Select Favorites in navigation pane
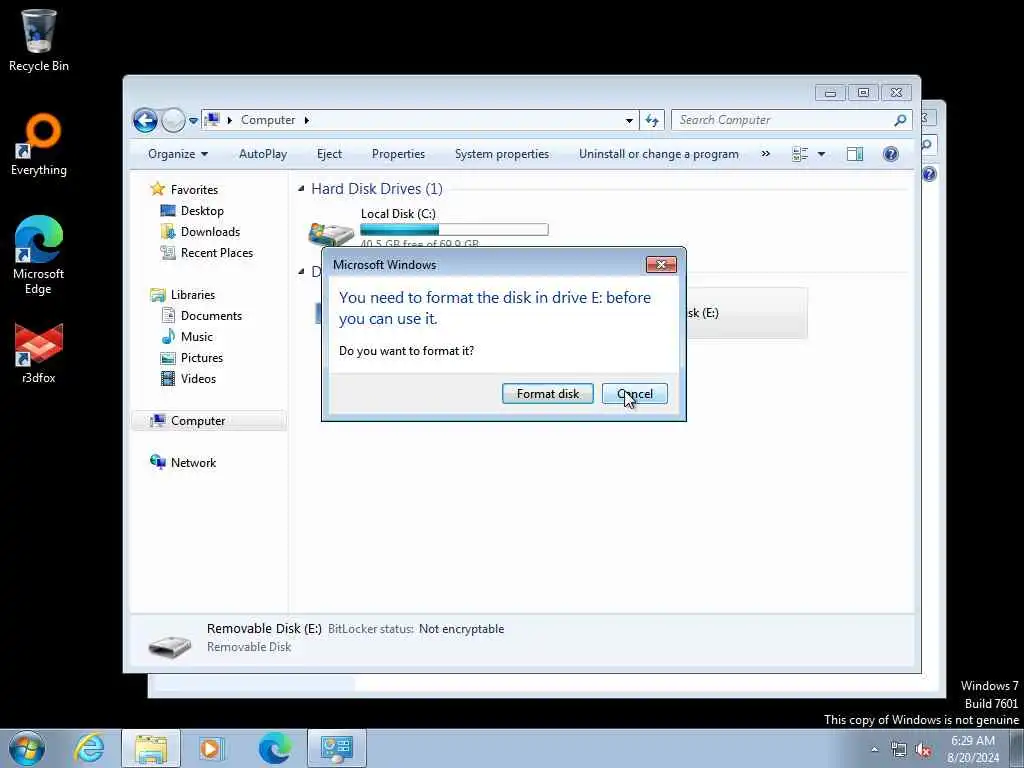 [194, 189]
